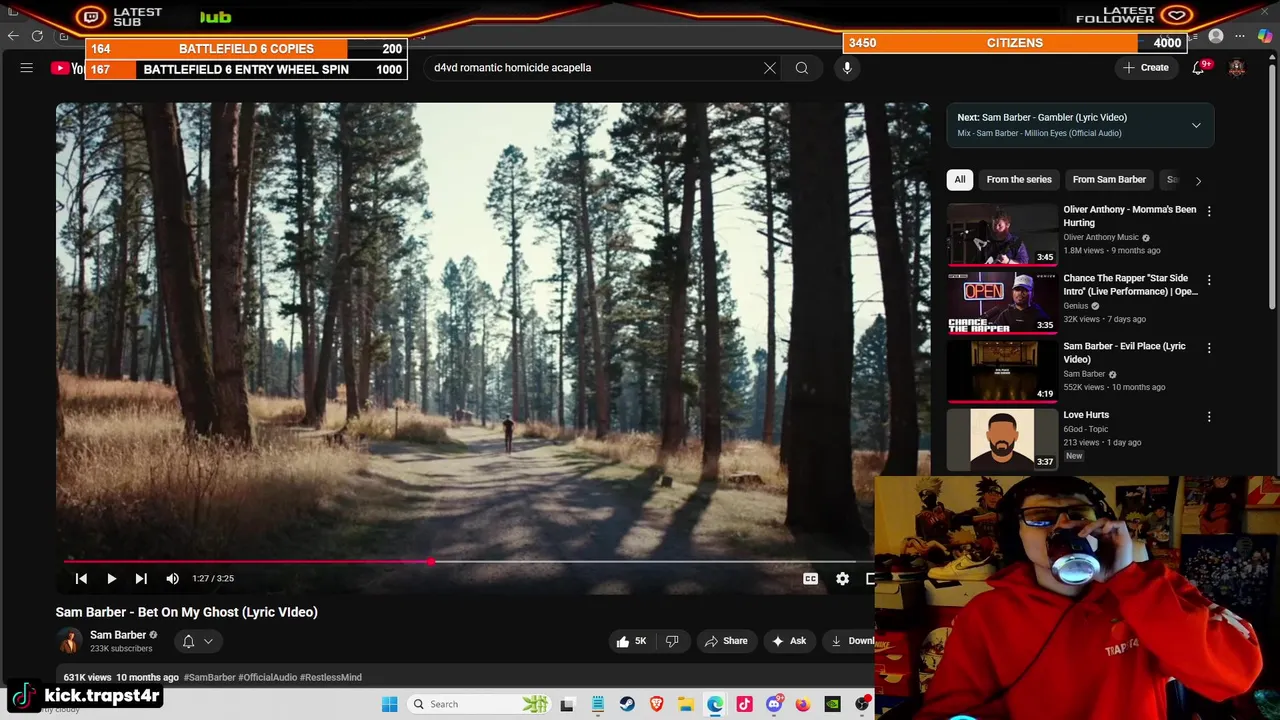Open Sam Barber's channel avatar

point(69,641)
